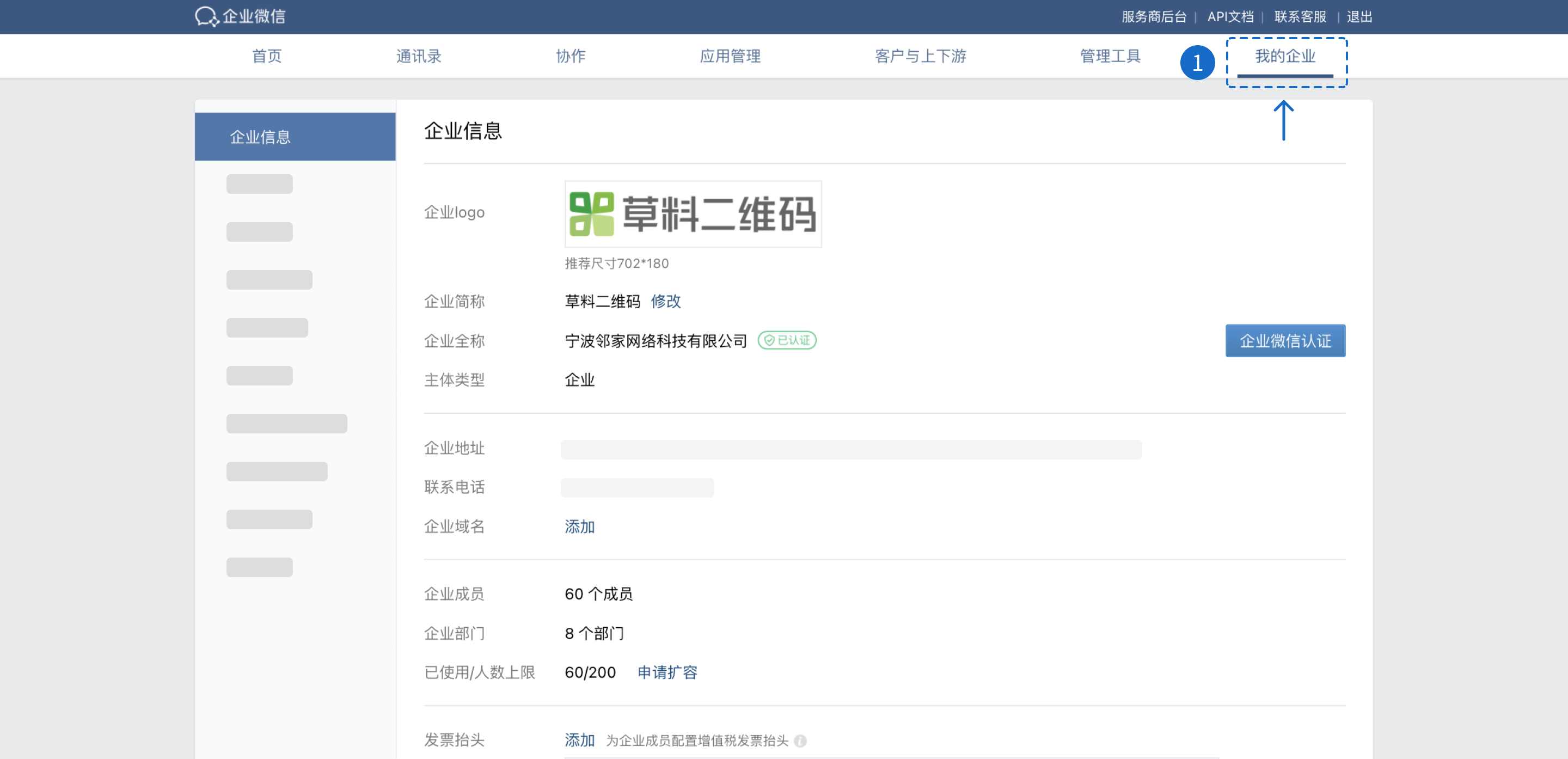Viewport: 1568px width, 759px height.
Task: Select 企业信息 in the sidebar
Action: tap(295, 137)
